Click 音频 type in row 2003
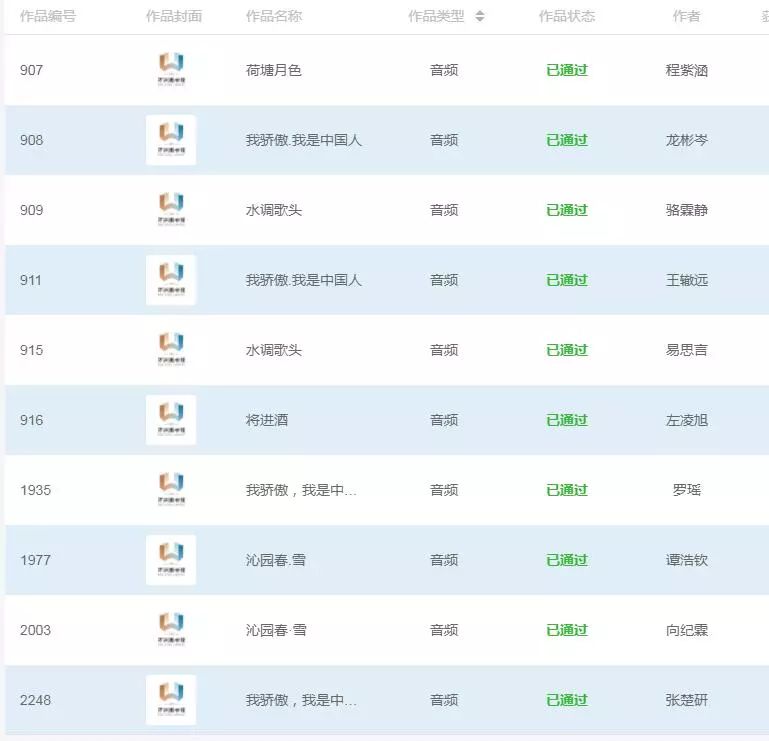 point(444,630)
